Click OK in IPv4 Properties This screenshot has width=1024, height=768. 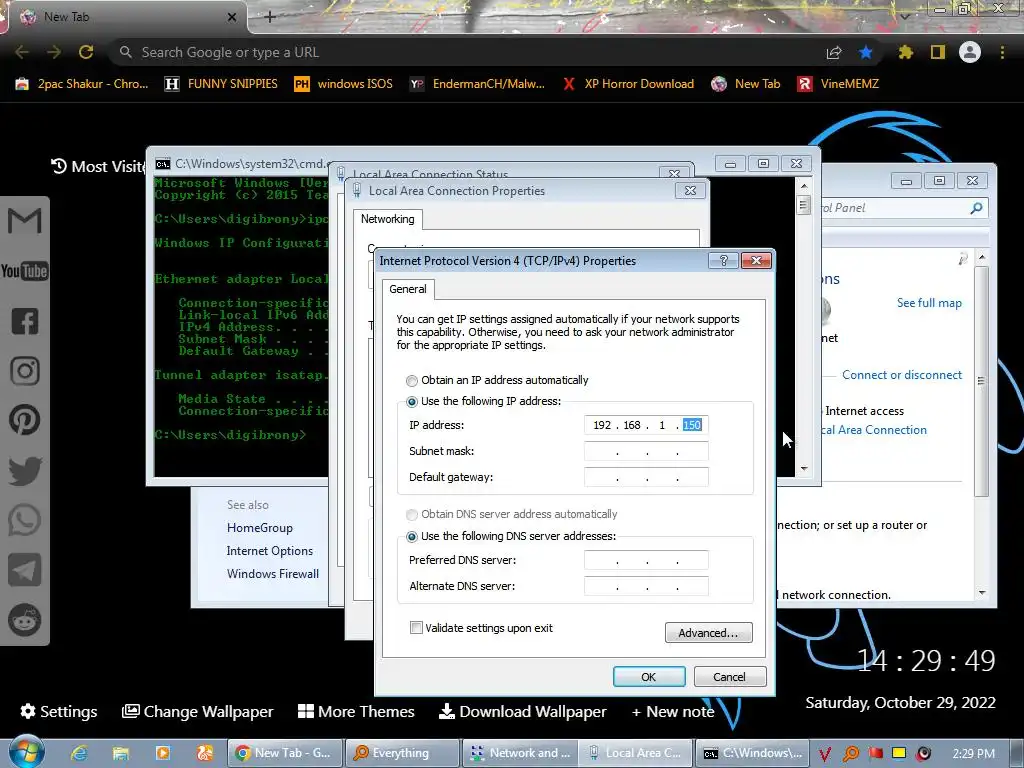(648, 677)
